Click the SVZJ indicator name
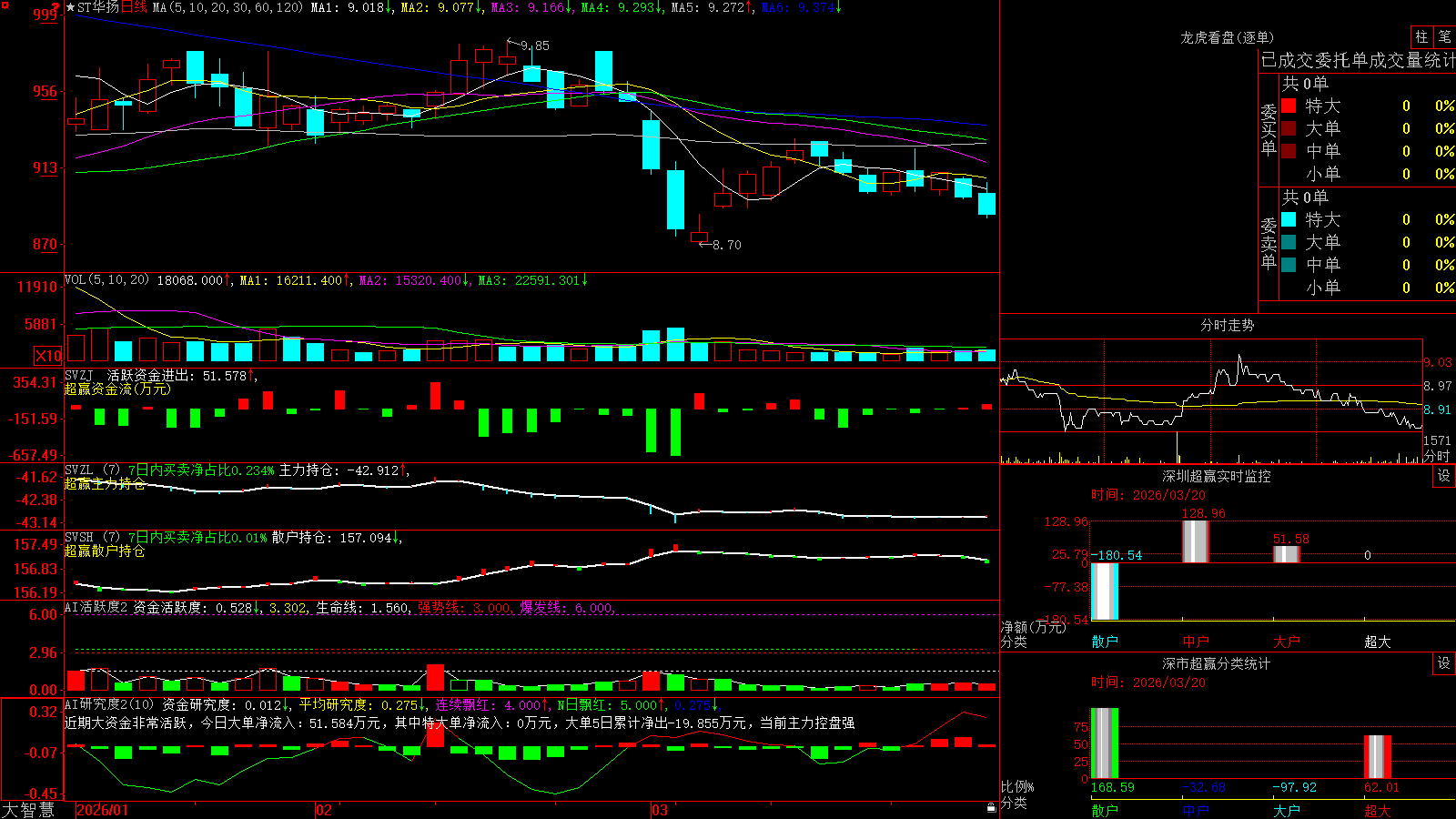The width and height of the screenshot is (1456, 819). (x=79, y=375)
